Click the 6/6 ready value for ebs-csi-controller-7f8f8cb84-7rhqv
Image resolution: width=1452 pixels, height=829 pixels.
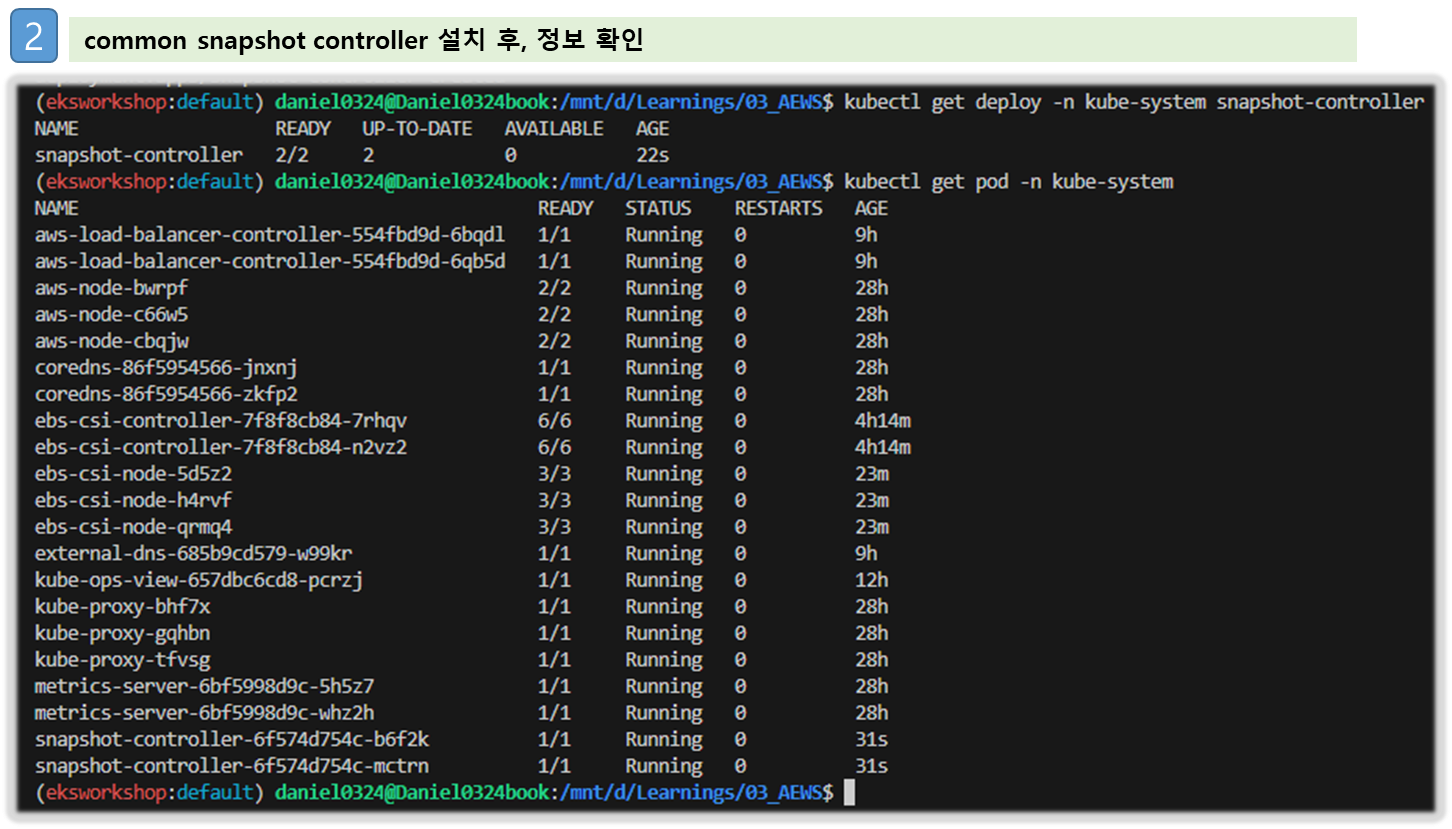coord(554,420)
